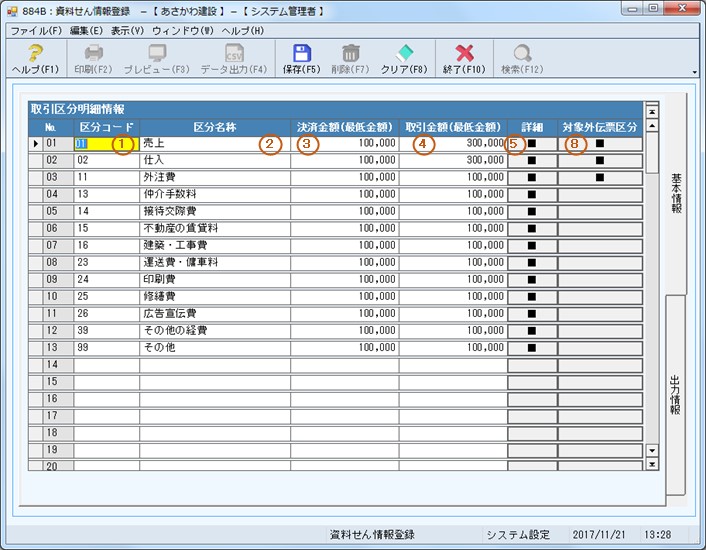The width and height of the screenshot is (706, 550).
Task: Click the 終了(F10) red X icon
Action: (x=465, y=54)
